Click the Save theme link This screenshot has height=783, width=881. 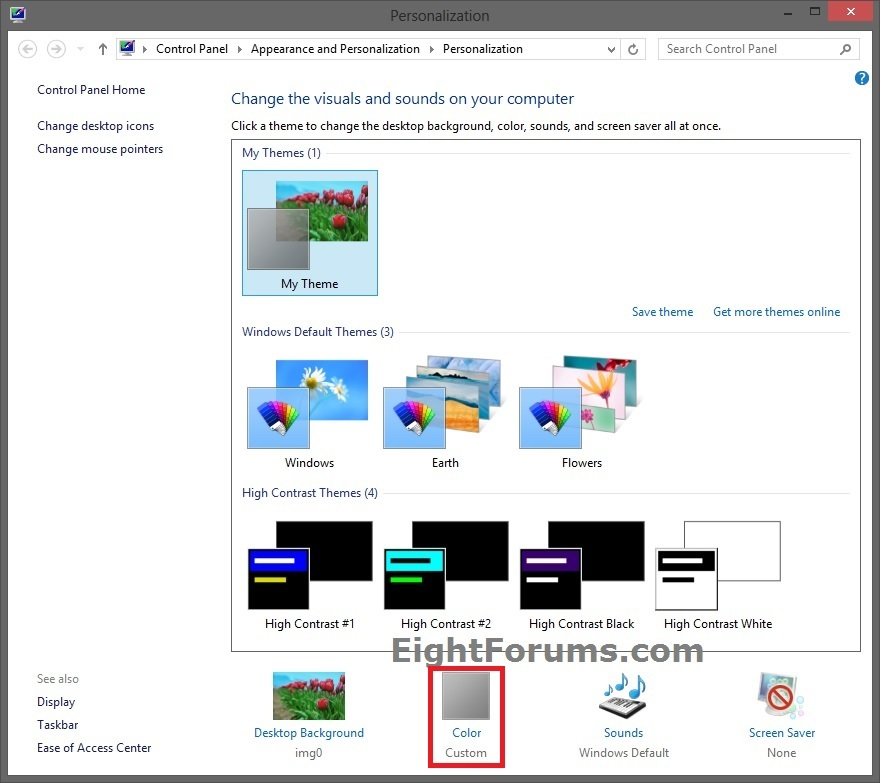click(x=662, y=311)
